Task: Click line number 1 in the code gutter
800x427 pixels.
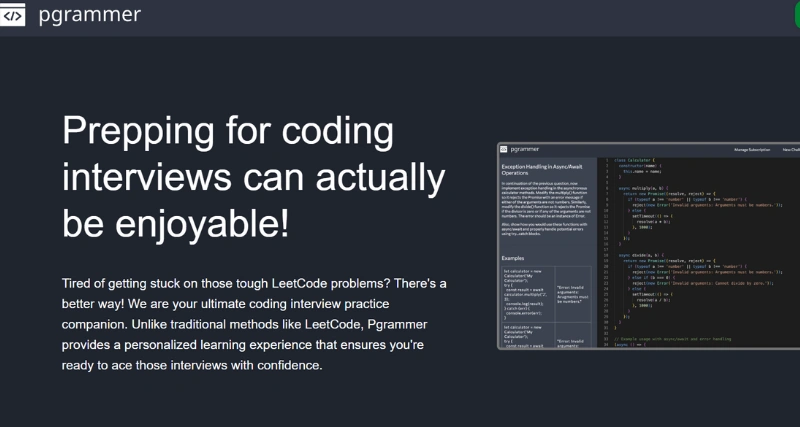Action: (x=607, y=160)
